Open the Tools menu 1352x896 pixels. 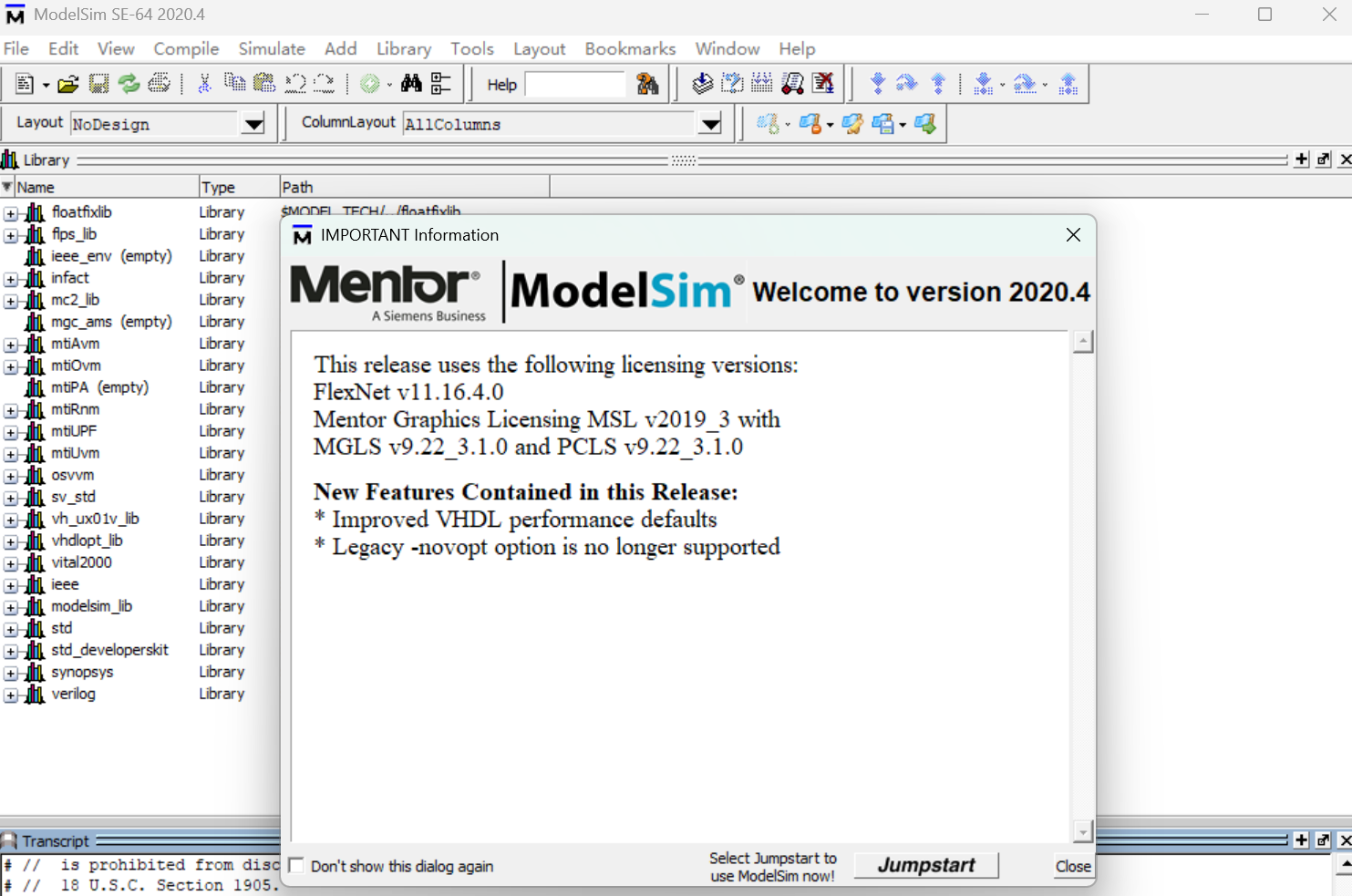point(472,48)
